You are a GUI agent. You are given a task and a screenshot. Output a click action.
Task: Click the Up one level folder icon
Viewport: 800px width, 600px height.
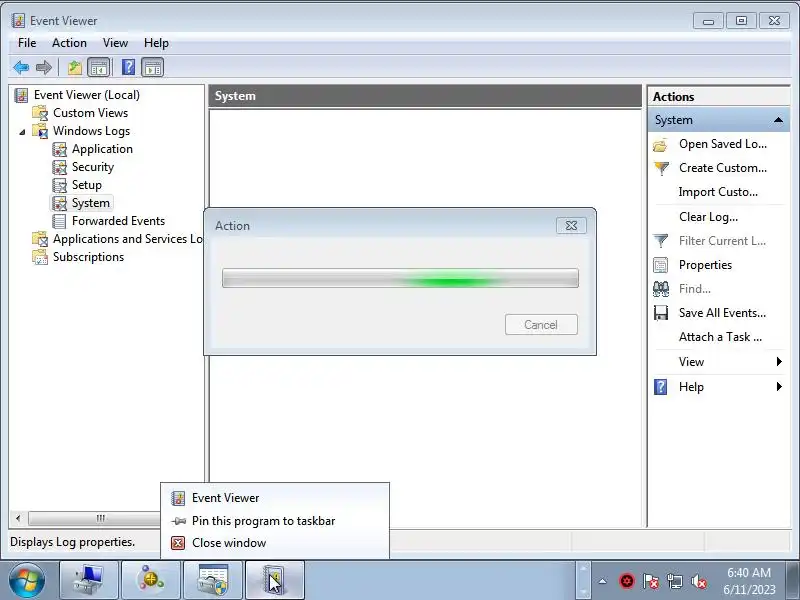(x=75, y=67)
